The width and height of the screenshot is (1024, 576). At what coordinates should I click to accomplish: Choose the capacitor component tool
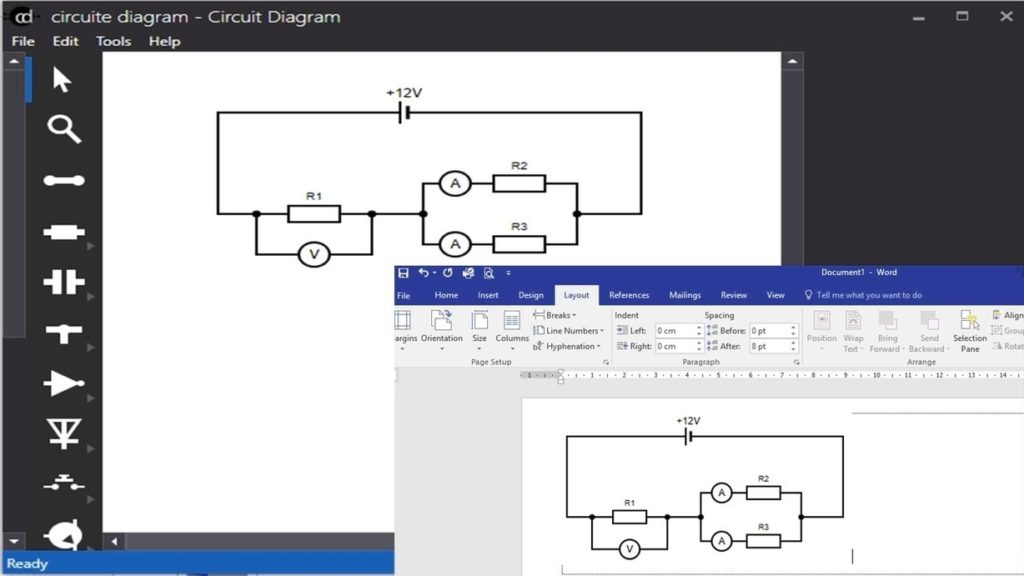point(62,282)
